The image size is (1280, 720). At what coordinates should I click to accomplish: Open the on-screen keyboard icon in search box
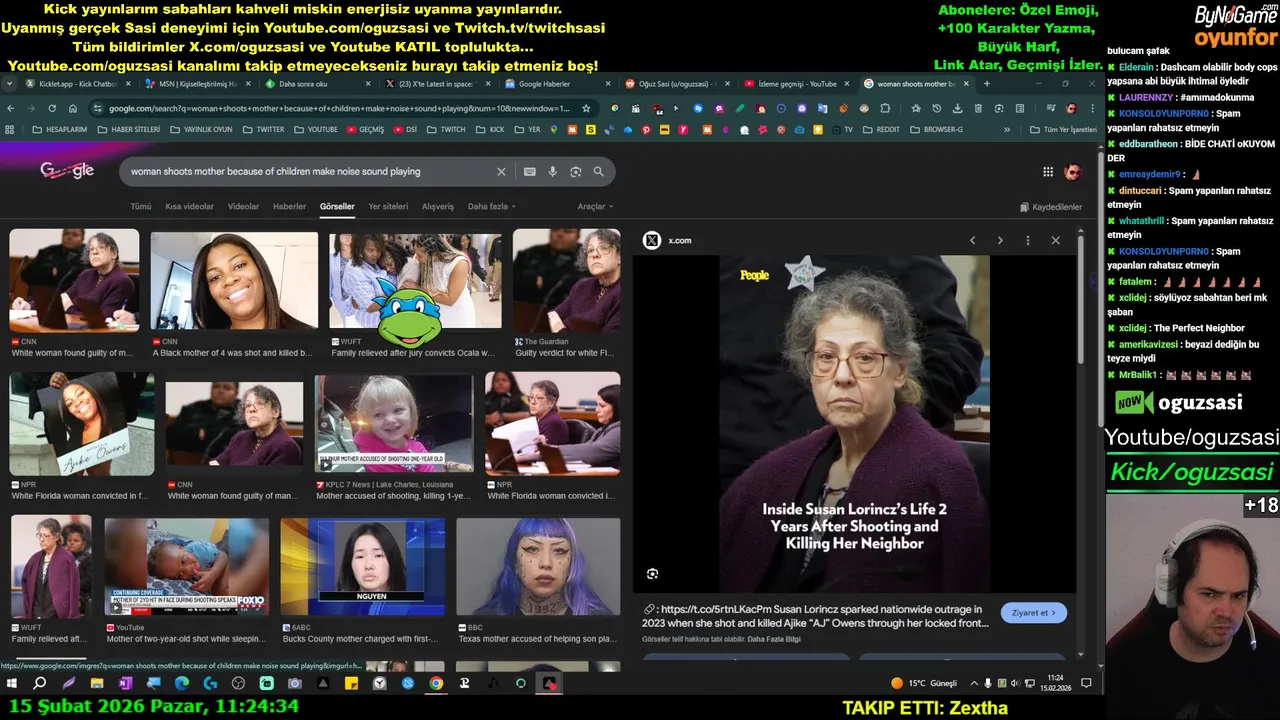pyautogui.click(x=530, y=172)
